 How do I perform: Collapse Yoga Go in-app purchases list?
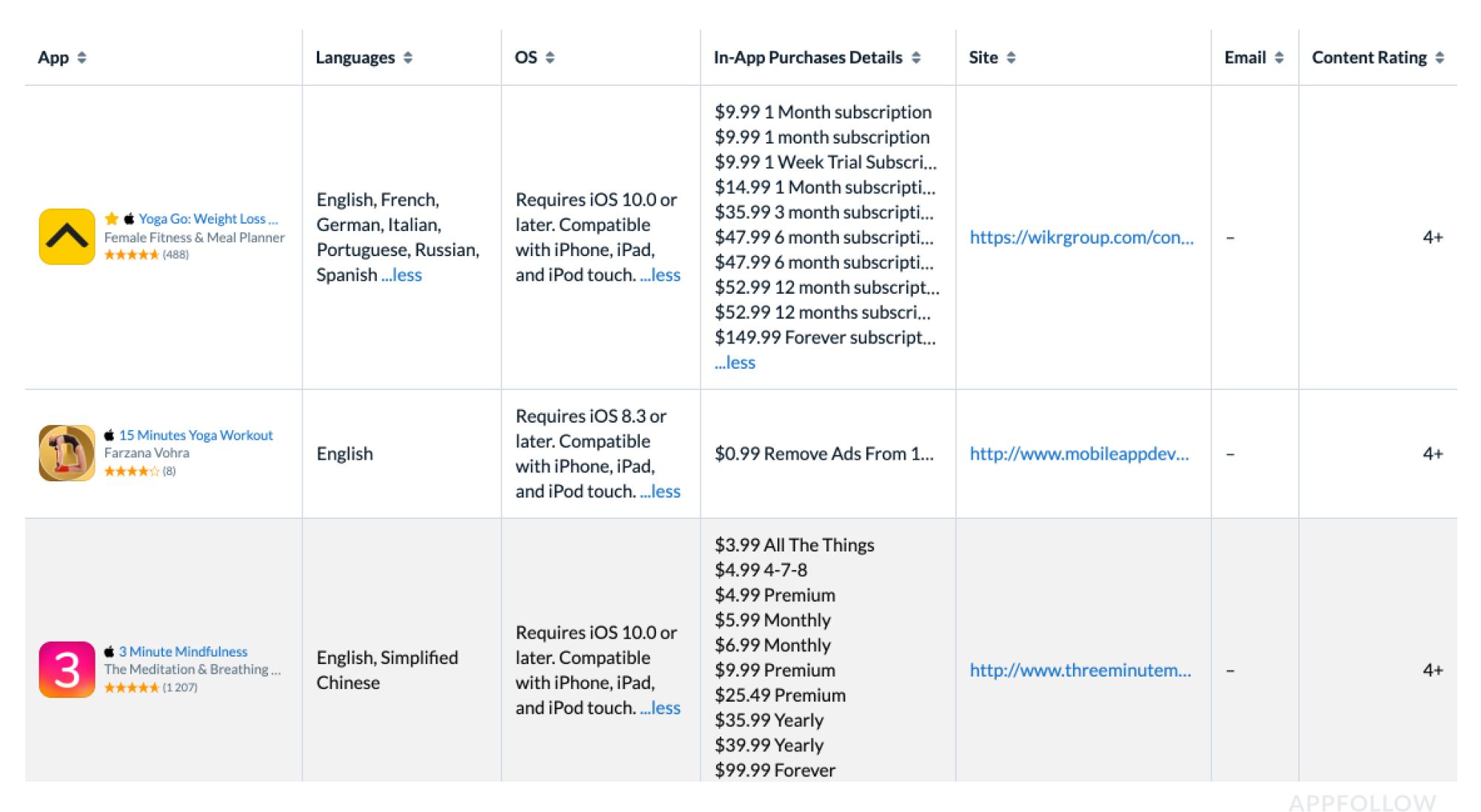[735, 362]
